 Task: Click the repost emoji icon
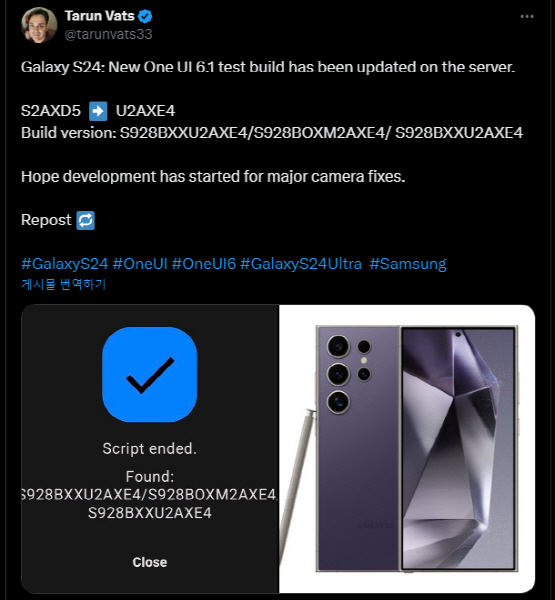pos(85,220)
